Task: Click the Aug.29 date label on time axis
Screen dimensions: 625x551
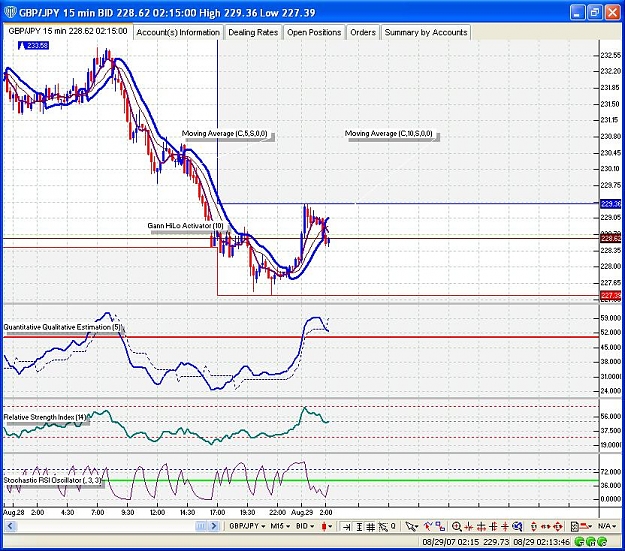Action: coord(302,512)
